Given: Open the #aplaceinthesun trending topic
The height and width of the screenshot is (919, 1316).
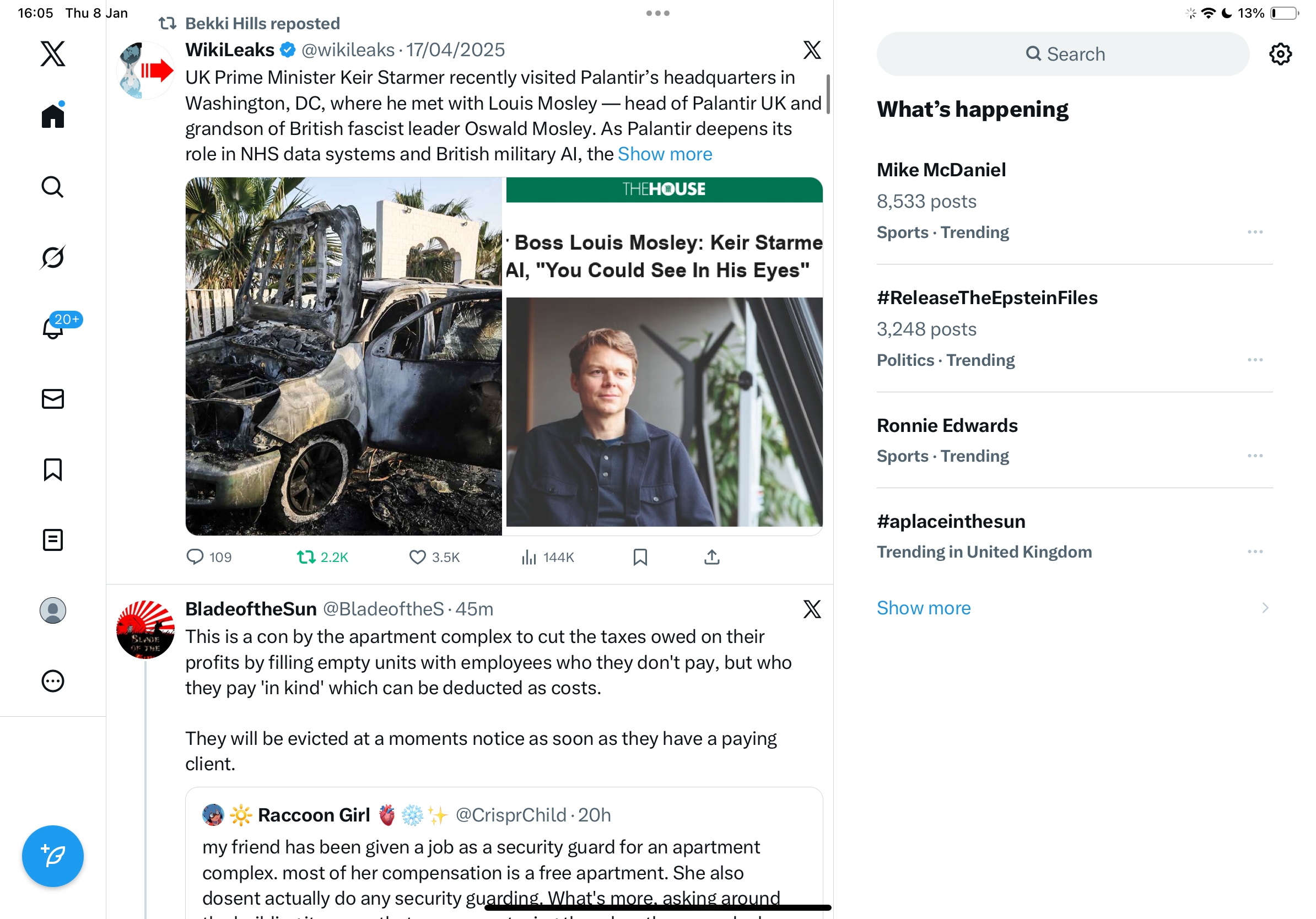Looking at the screenshot, I should 951,521.
